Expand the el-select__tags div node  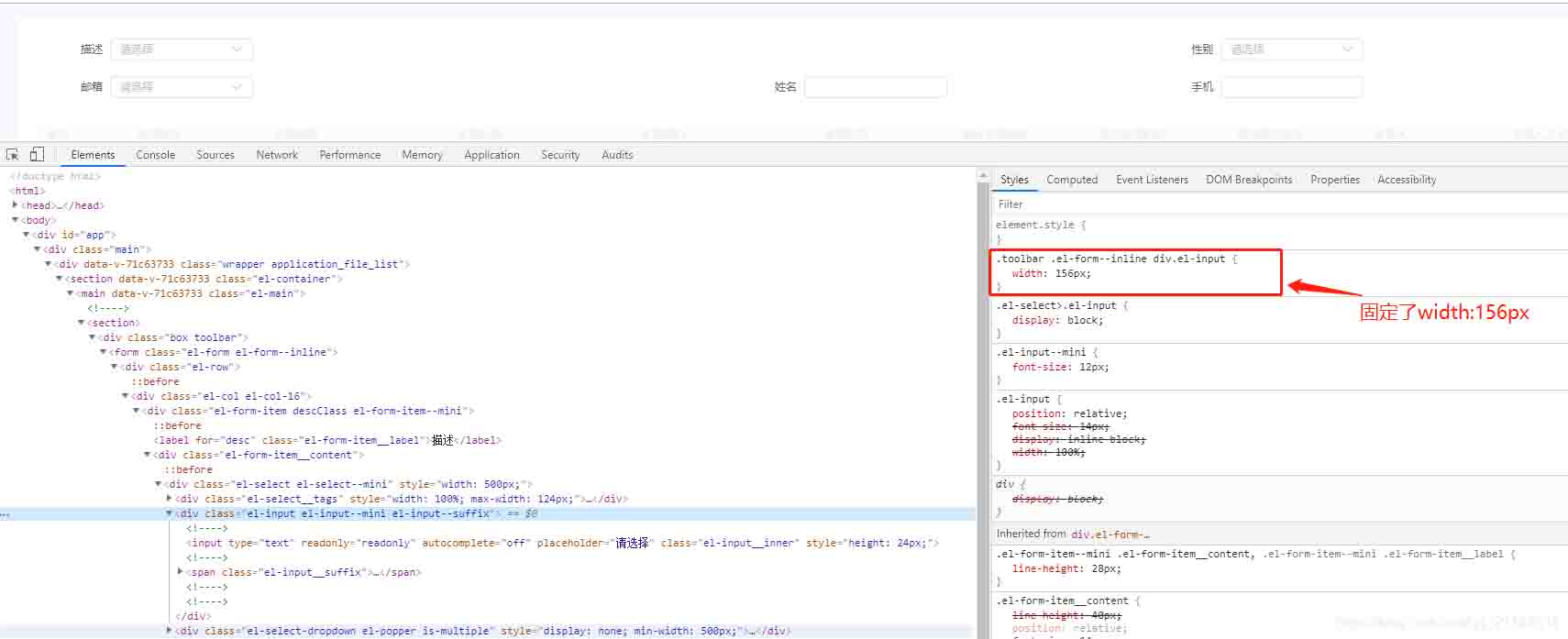(x=169, y=499)
